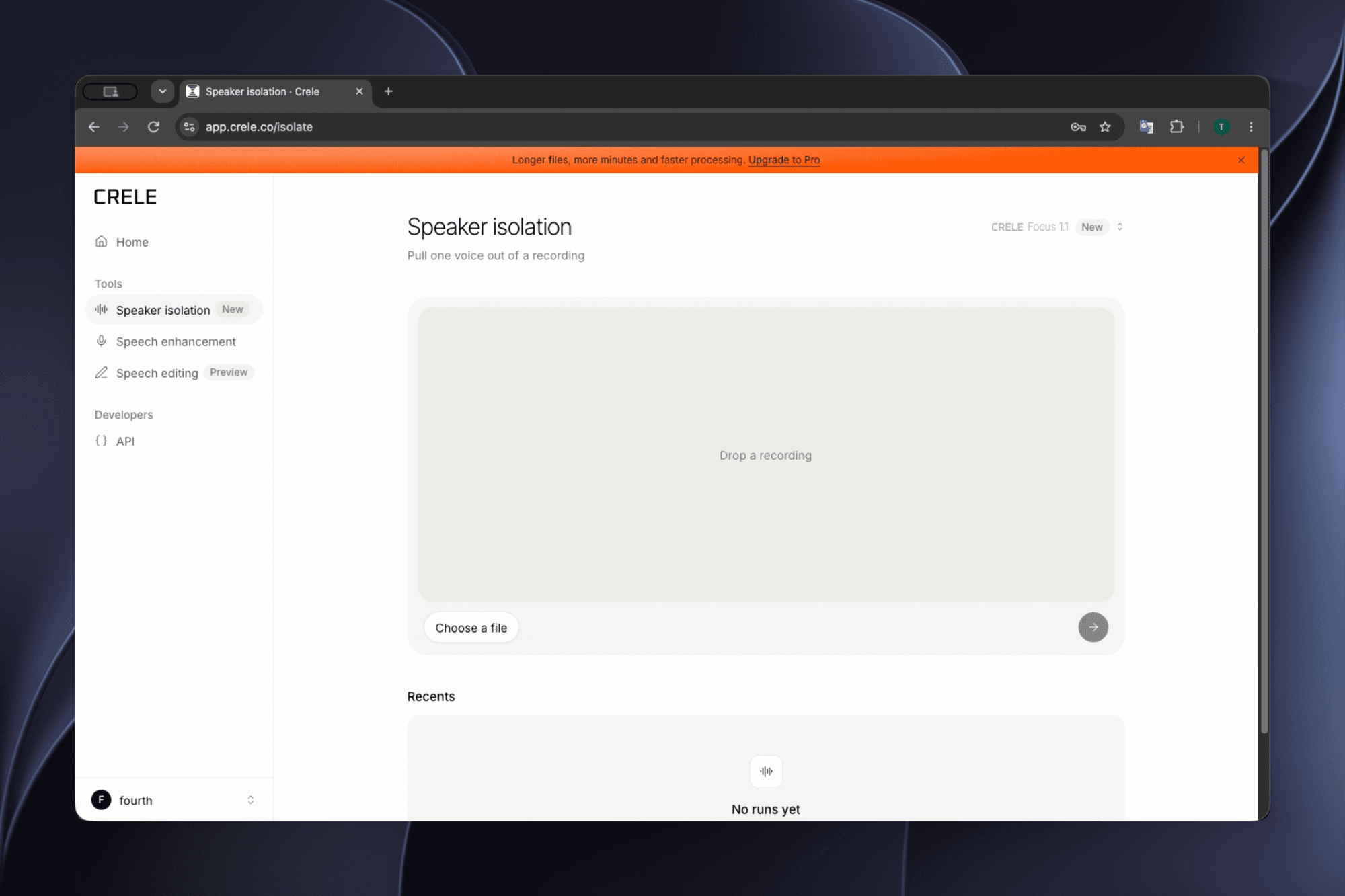Bookmark this page with star icon

1105,127
